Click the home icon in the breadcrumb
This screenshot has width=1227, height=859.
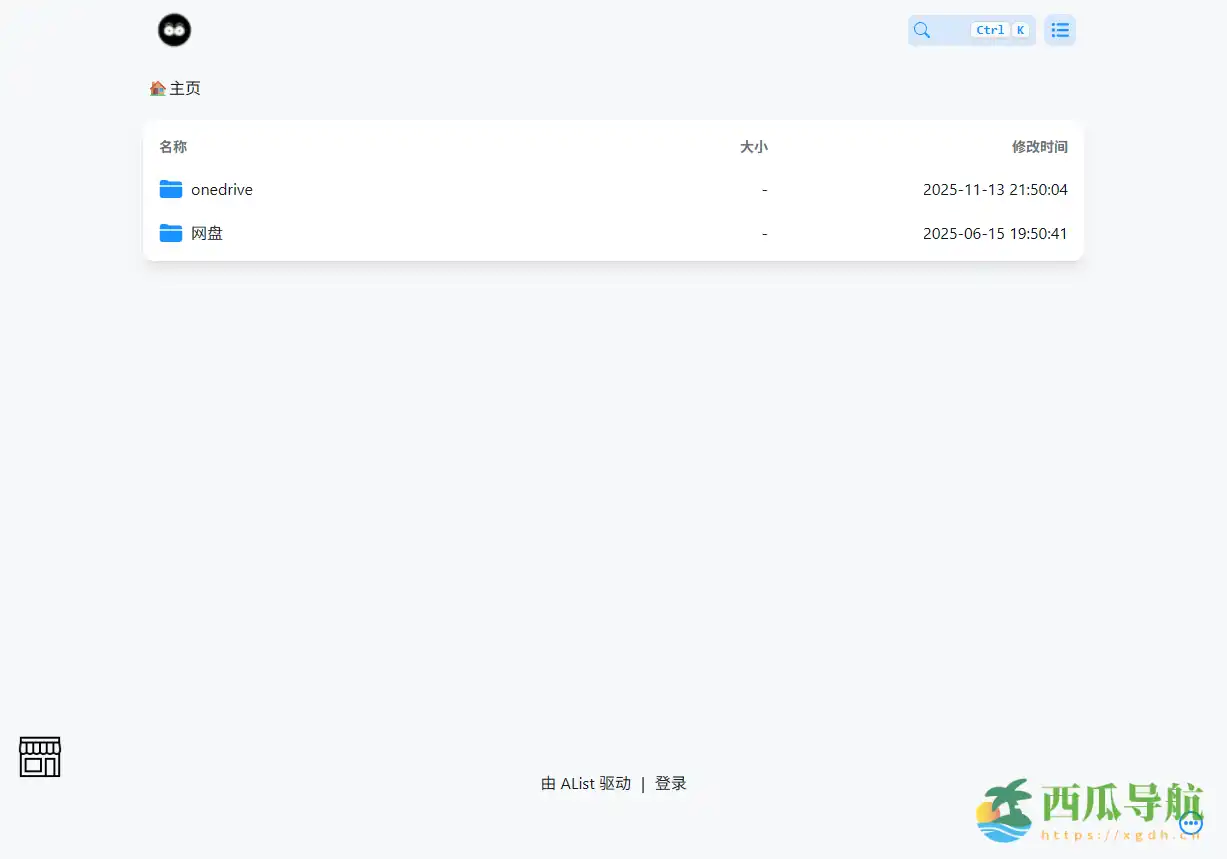click(157, 88)
